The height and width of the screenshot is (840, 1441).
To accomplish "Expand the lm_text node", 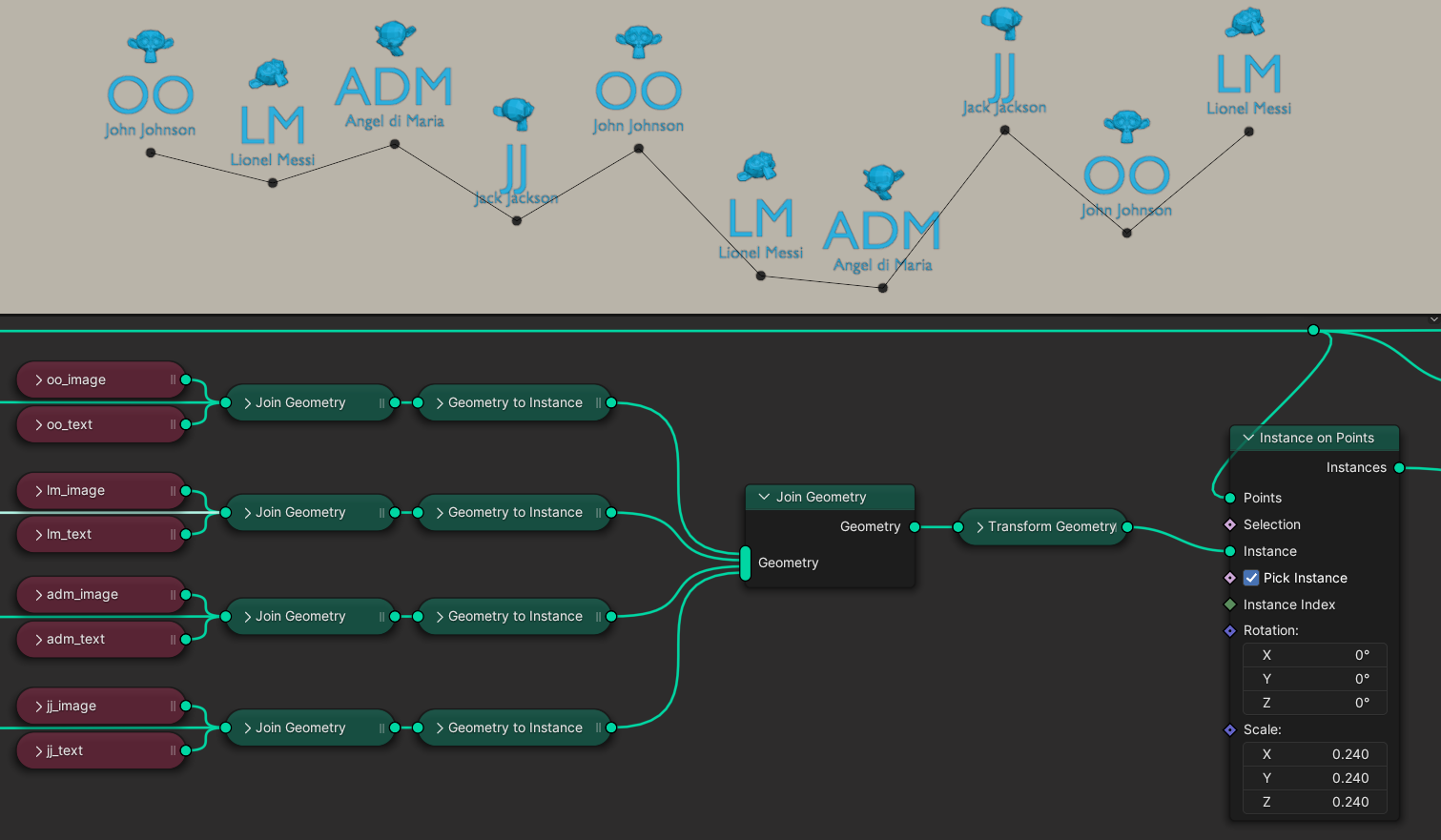I will [39, 534].
